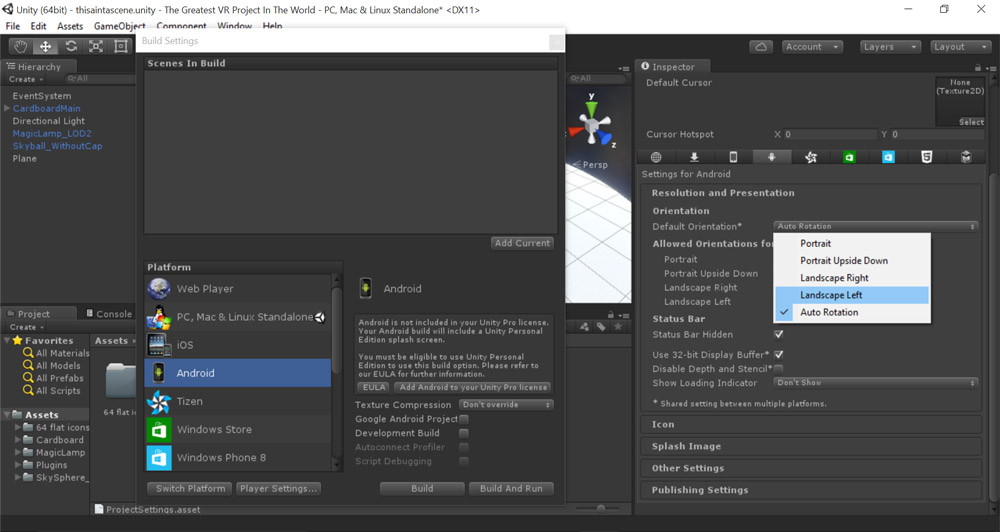Select the Rotate tool in toolbar
This screenshot has width=1000, height=532.
coord(71,46)
